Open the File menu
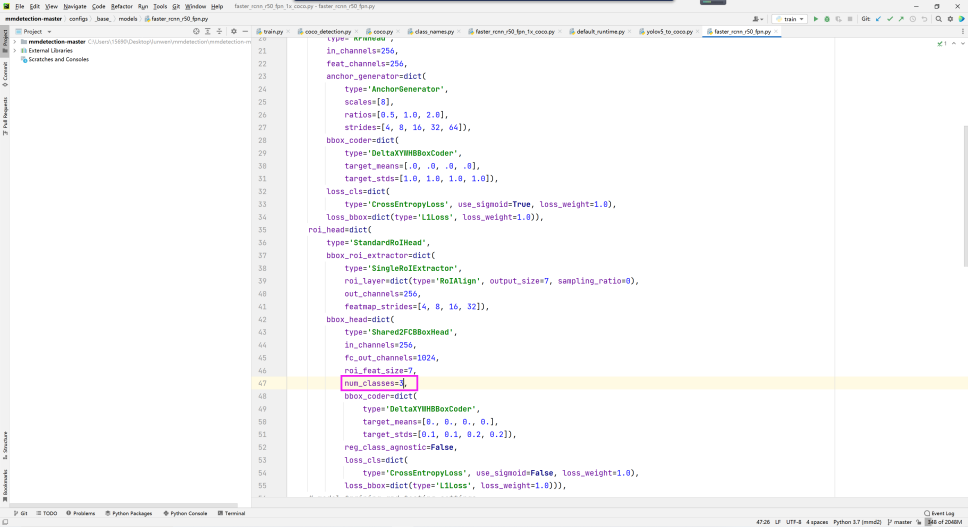 pyautogui.click(x=19, y=6)
